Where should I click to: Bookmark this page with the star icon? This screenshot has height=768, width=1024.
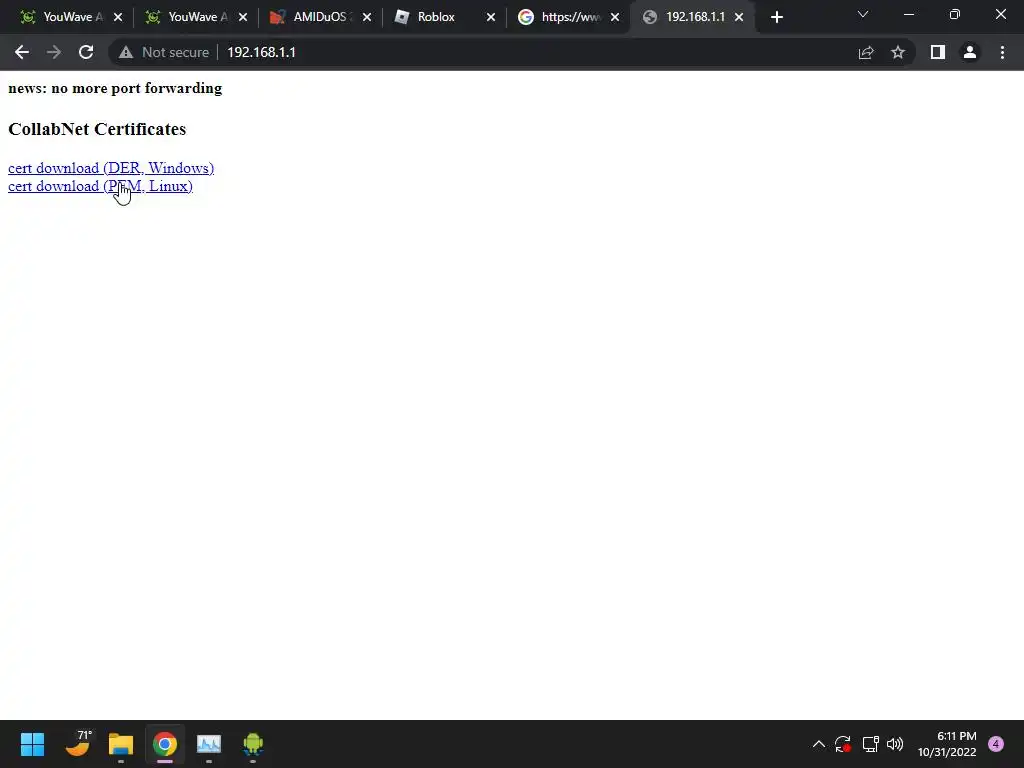coord(898,52)
